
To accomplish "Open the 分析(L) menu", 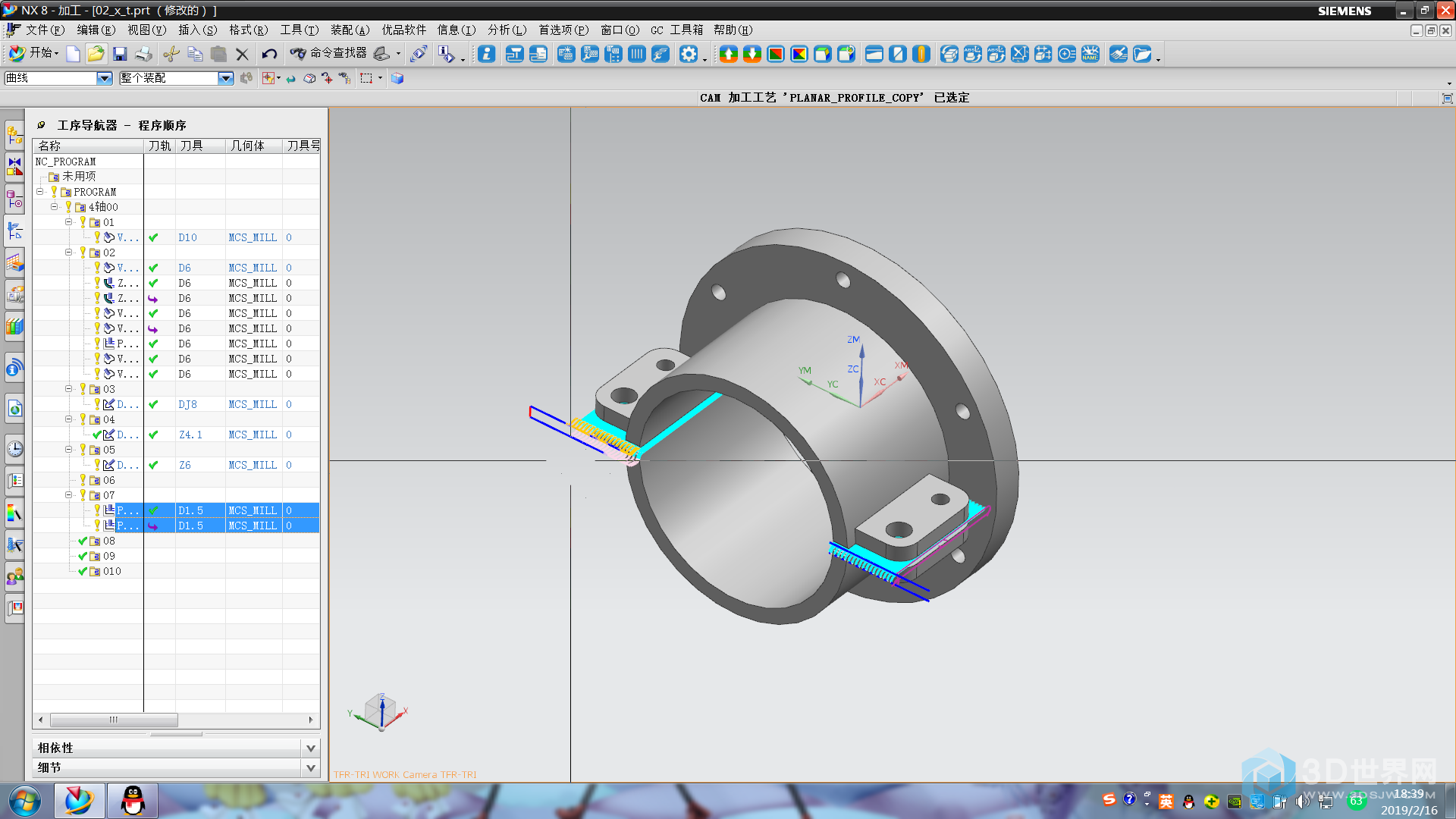I will (x=507, y=30).
